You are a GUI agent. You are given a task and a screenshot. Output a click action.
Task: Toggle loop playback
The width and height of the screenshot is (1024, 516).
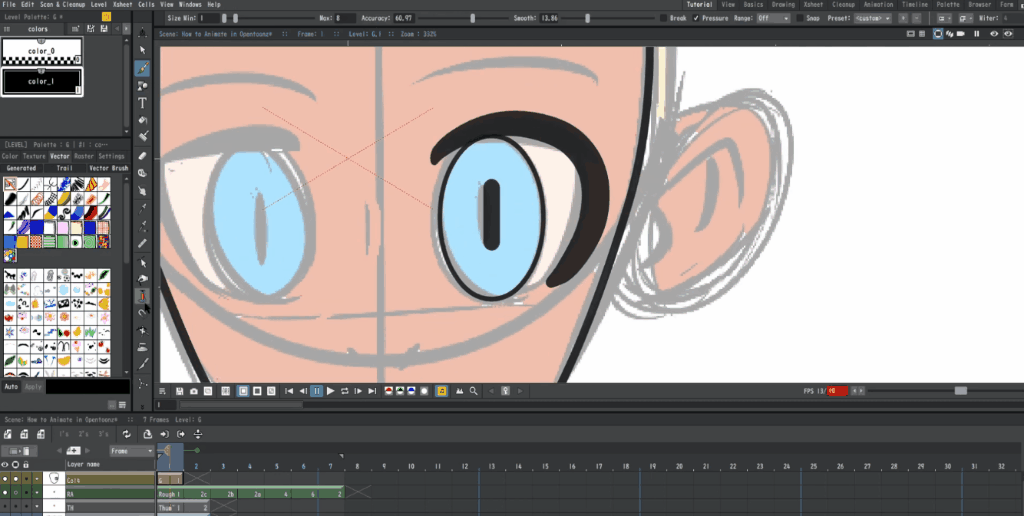[345, 391]
